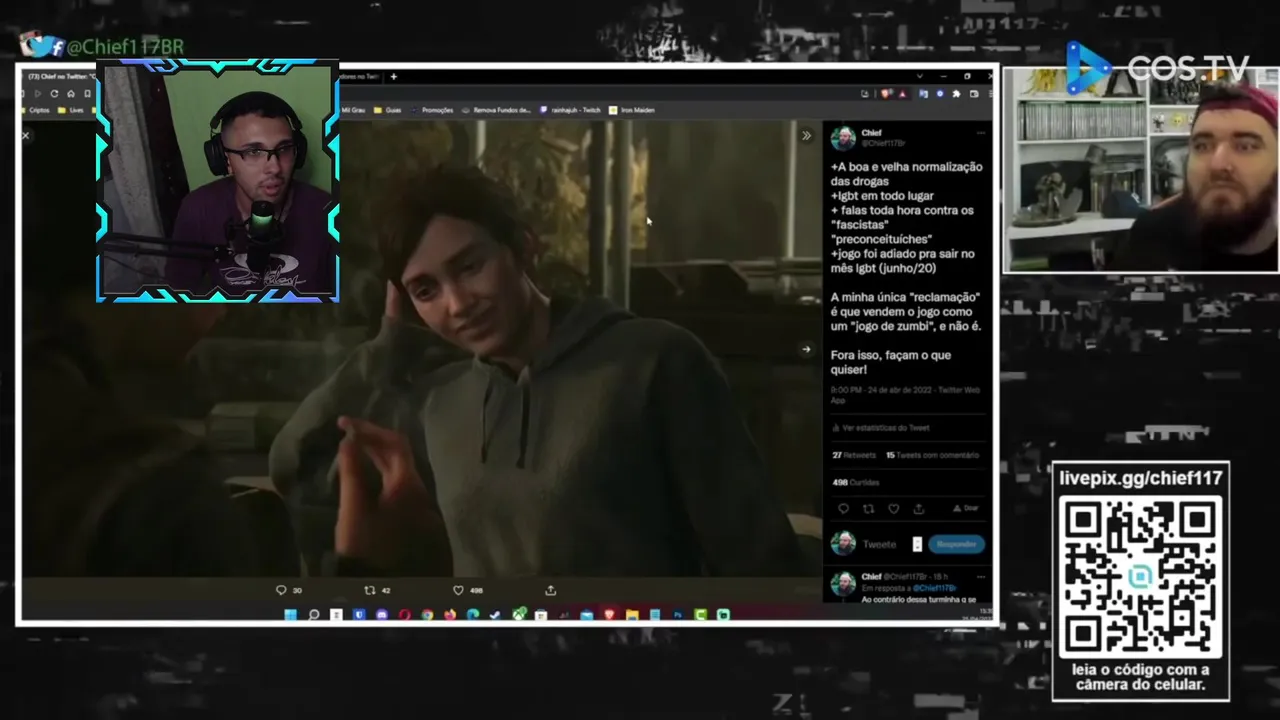Click retweet icon in sidebar action row
This screenshot has height=720, width=1280.
[868, 509]
